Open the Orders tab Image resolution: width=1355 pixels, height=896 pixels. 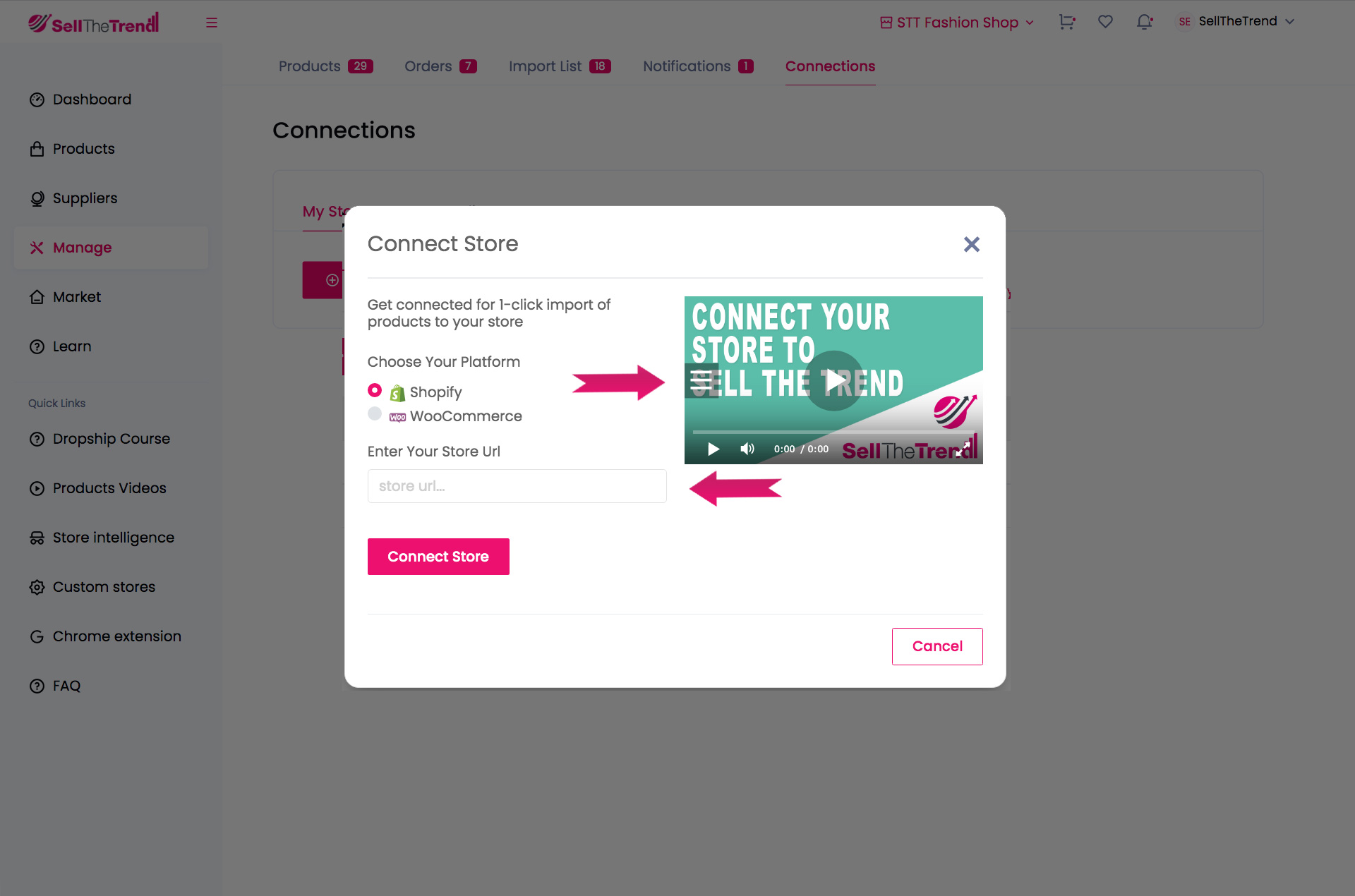[440, 66]
